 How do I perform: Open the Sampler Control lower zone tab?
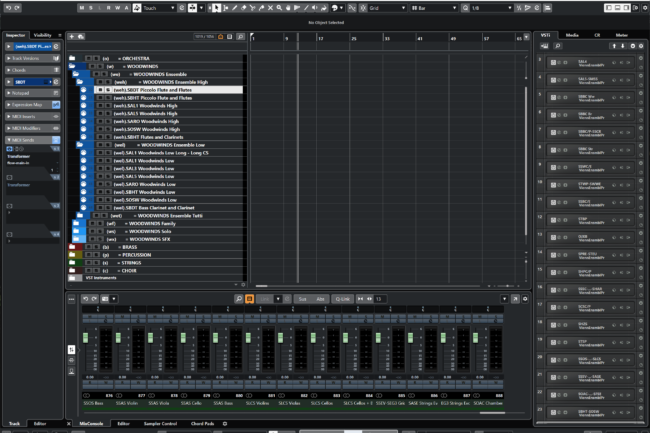[160, 423]
